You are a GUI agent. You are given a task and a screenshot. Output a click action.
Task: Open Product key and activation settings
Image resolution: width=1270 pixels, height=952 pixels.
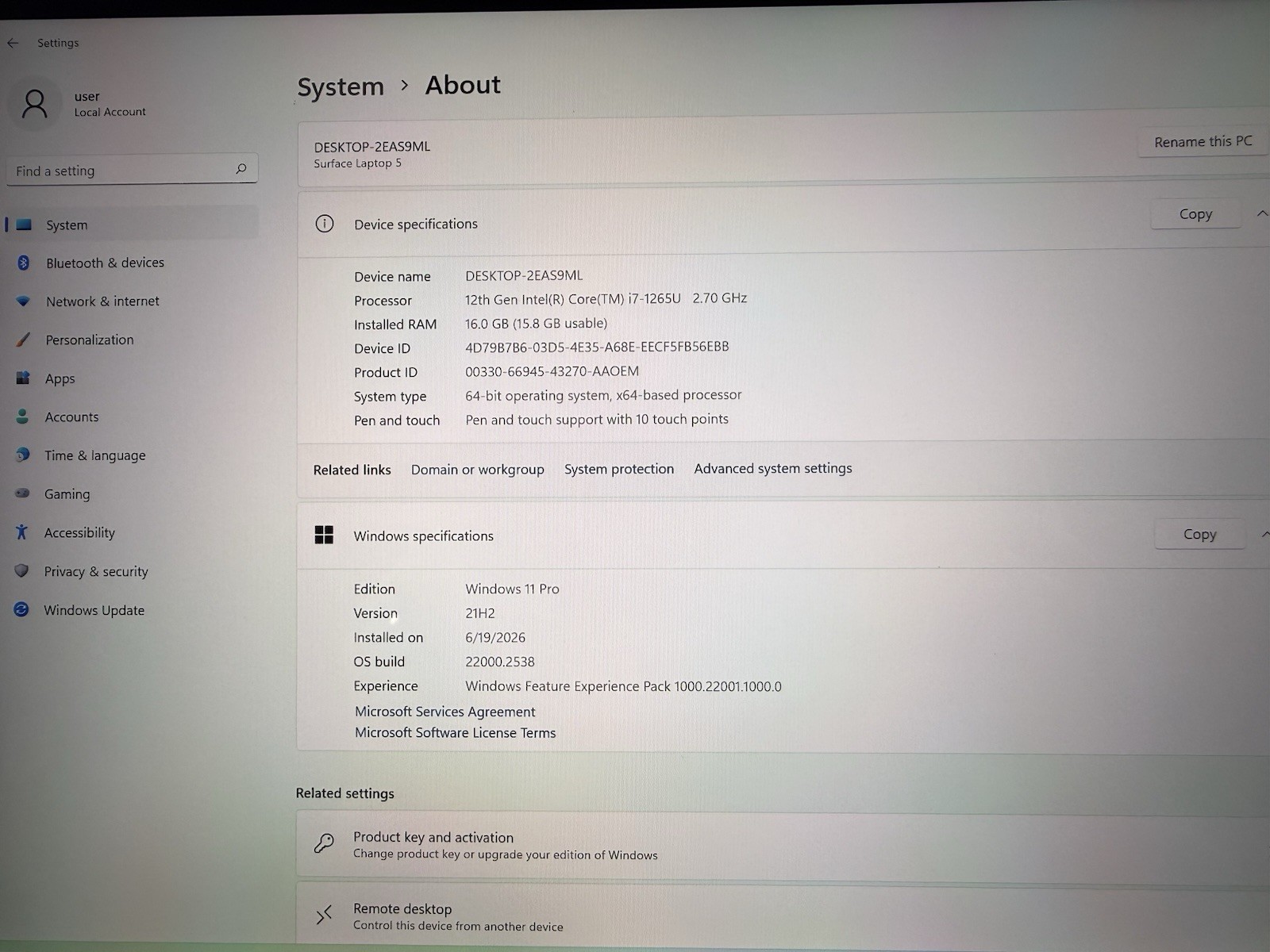pos(783,844)
